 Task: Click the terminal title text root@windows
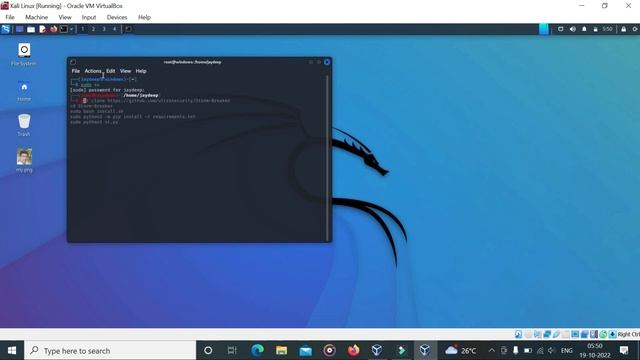coord(193,62)
